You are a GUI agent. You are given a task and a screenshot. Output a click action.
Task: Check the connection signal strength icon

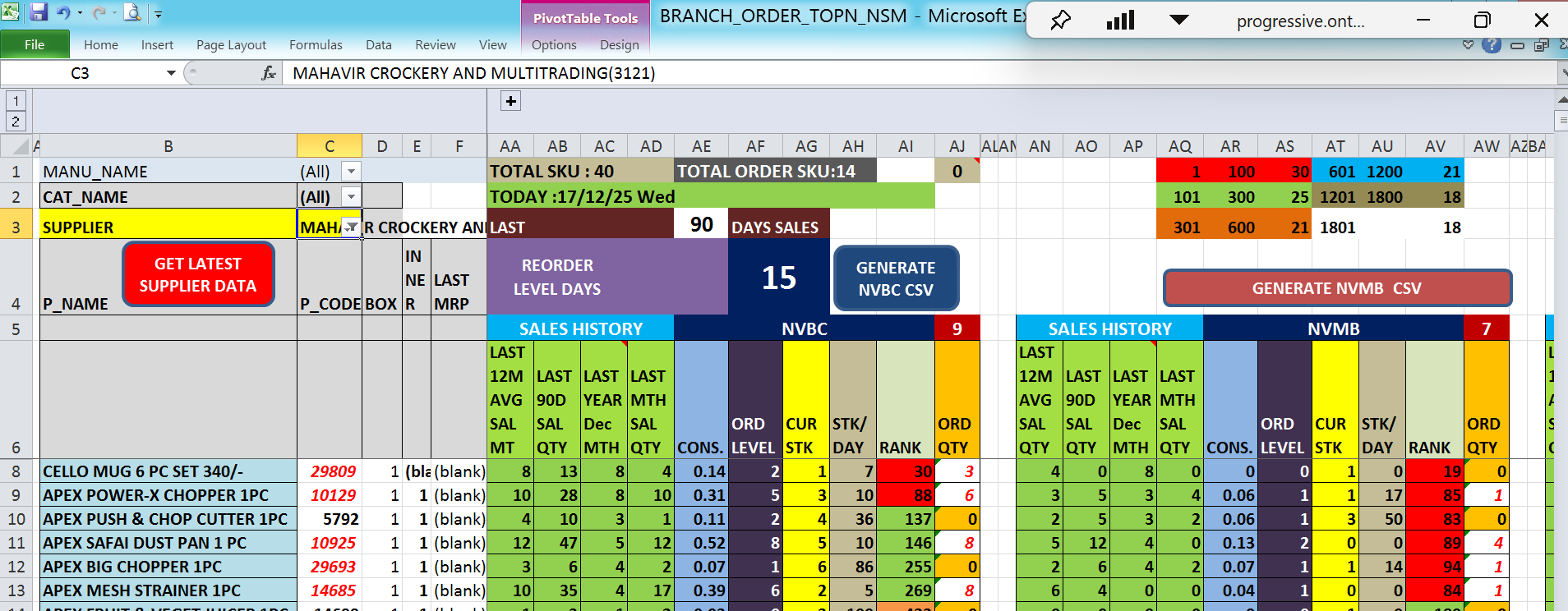pyautogui.click(x=1120, y=20)
